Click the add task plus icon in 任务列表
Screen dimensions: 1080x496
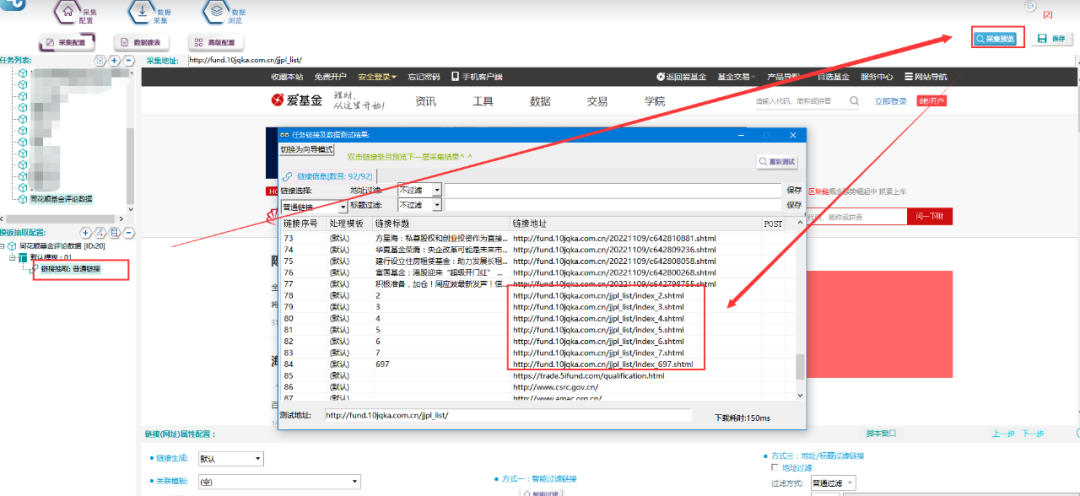pyautogui.click(x=114, y=61)
